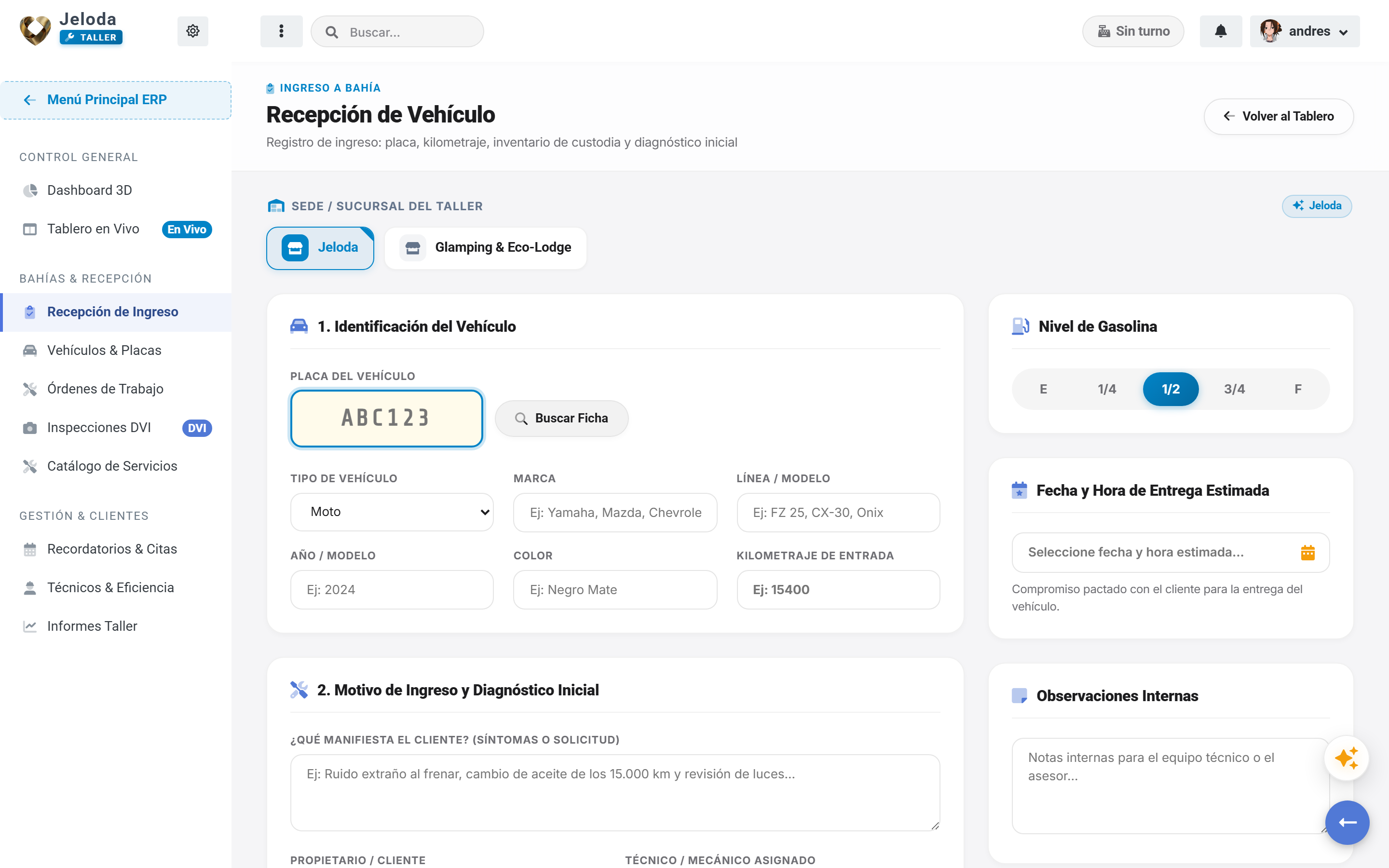The image size is (1389, 868).
Task: Click the Dashboard 3D pie chart icon
Action: click(30, 190)
